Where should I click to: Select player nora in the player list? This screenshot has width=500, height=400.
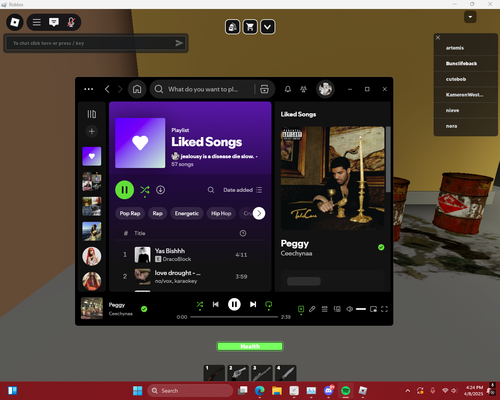point(452,126)
